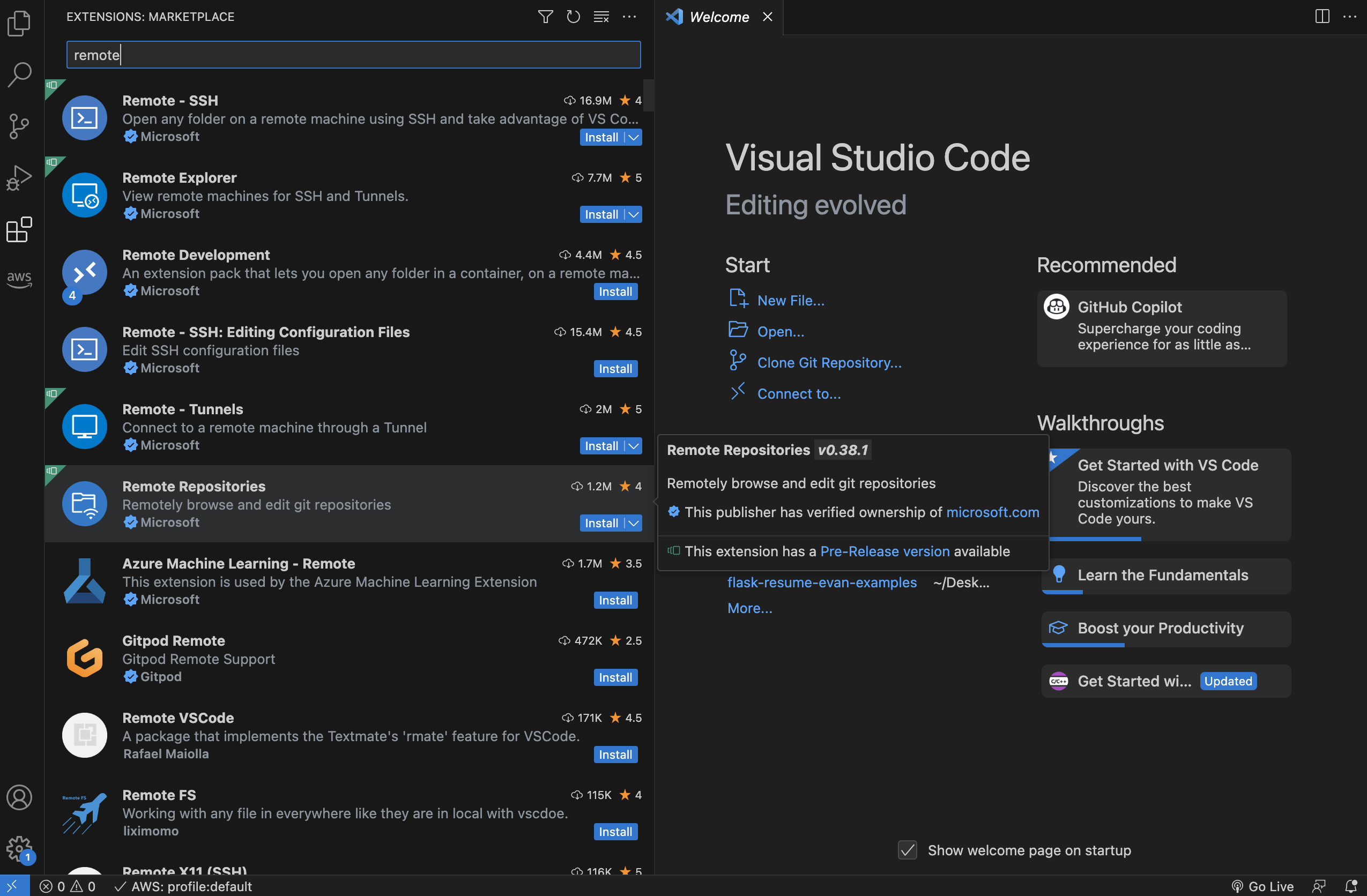The width and height of the screenshot is (1367, 896).
Task: Open flask-resume-evan-examples recent folder
Action: click(822, 582)
